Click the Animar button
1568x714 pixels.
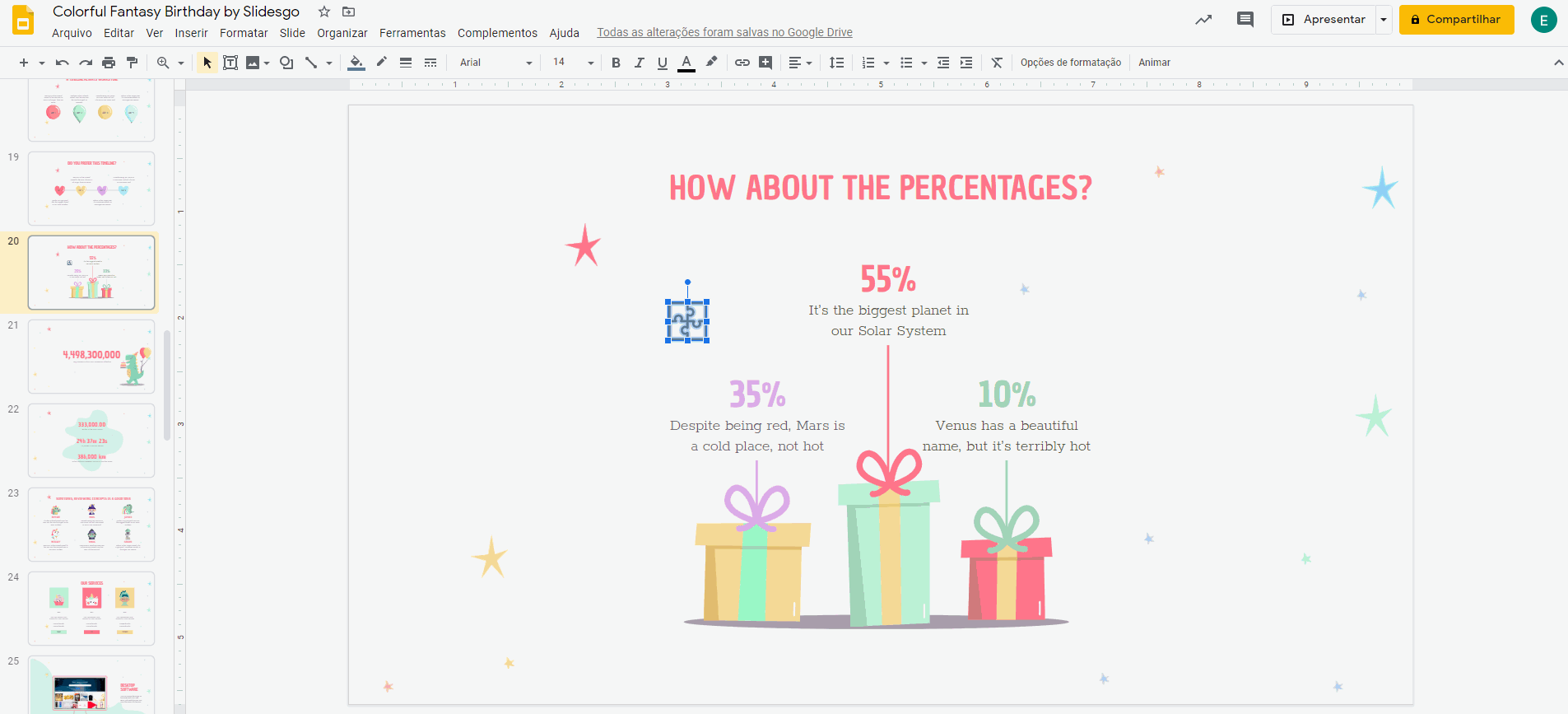(1154, 63)
